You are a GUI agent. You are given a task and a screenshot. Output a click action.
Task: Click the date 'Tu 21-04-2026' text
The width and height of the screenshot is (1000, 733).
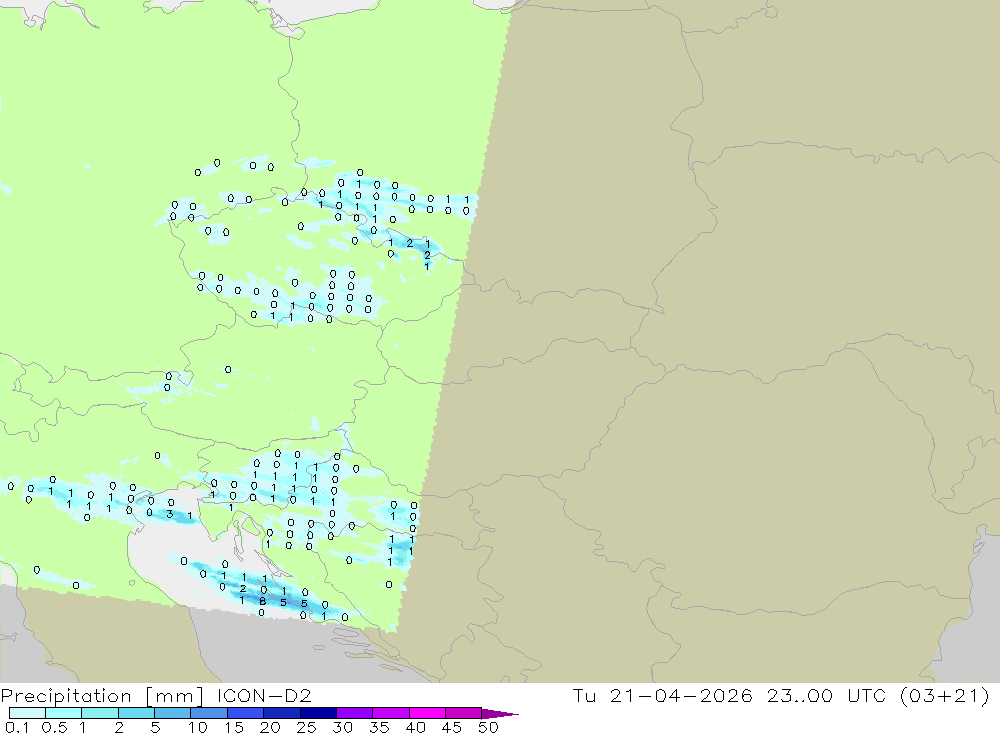tap(663, 695)
